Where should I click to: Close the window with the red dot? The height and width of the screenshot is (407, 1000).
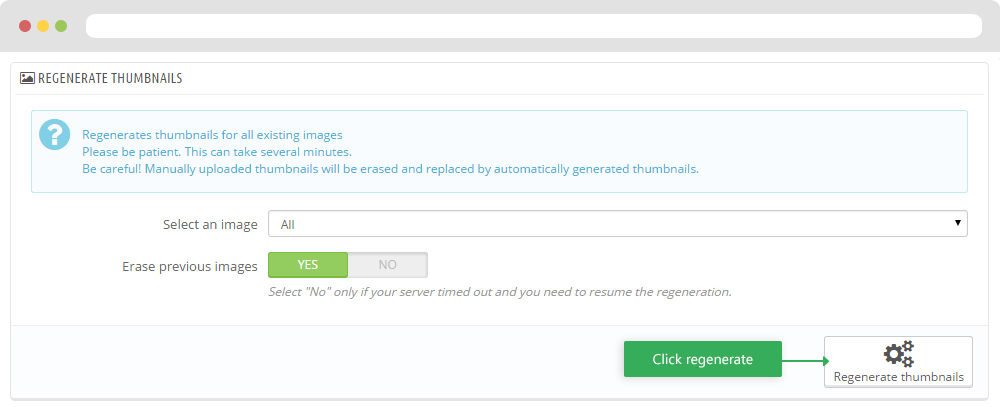click(x=24, y=25)
